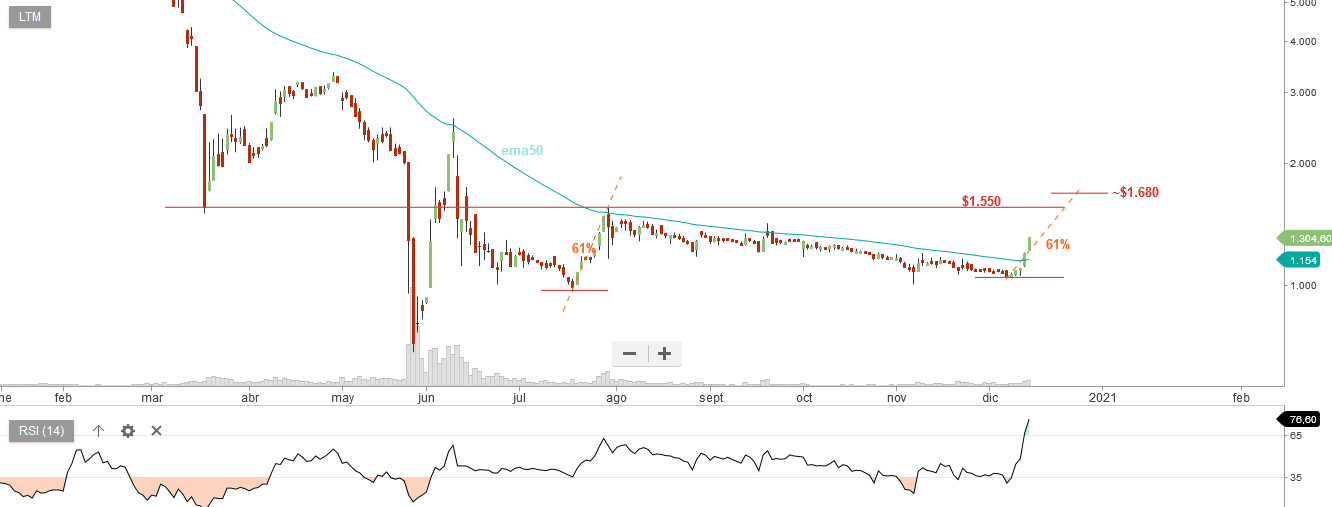
Task: Click the 65 level on RSI axis
Action: point(1295,436)
